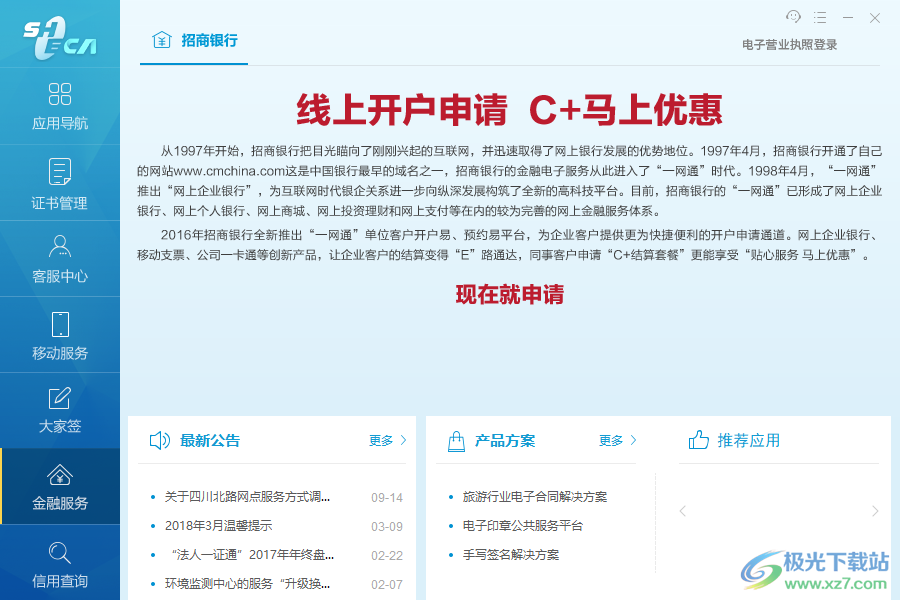The width and height of the screenshot is (900, 600).
Task: Open 信用查询 credit lookup
Action: pyautogui.click(x=60, y=564)
